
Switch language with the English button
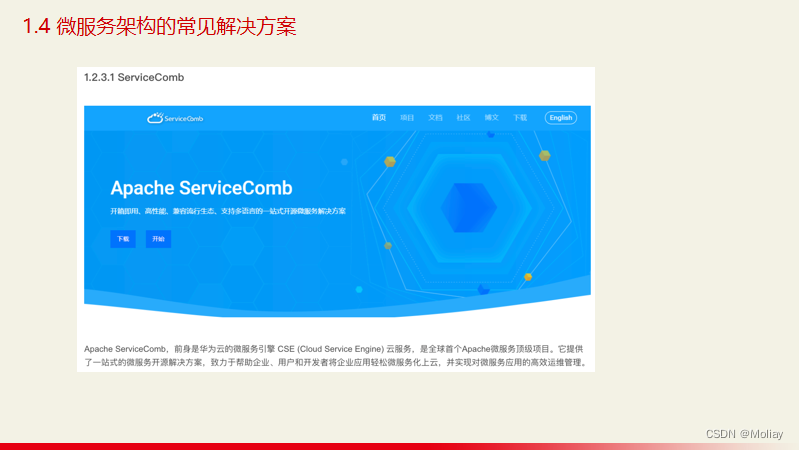coord(561,118)
